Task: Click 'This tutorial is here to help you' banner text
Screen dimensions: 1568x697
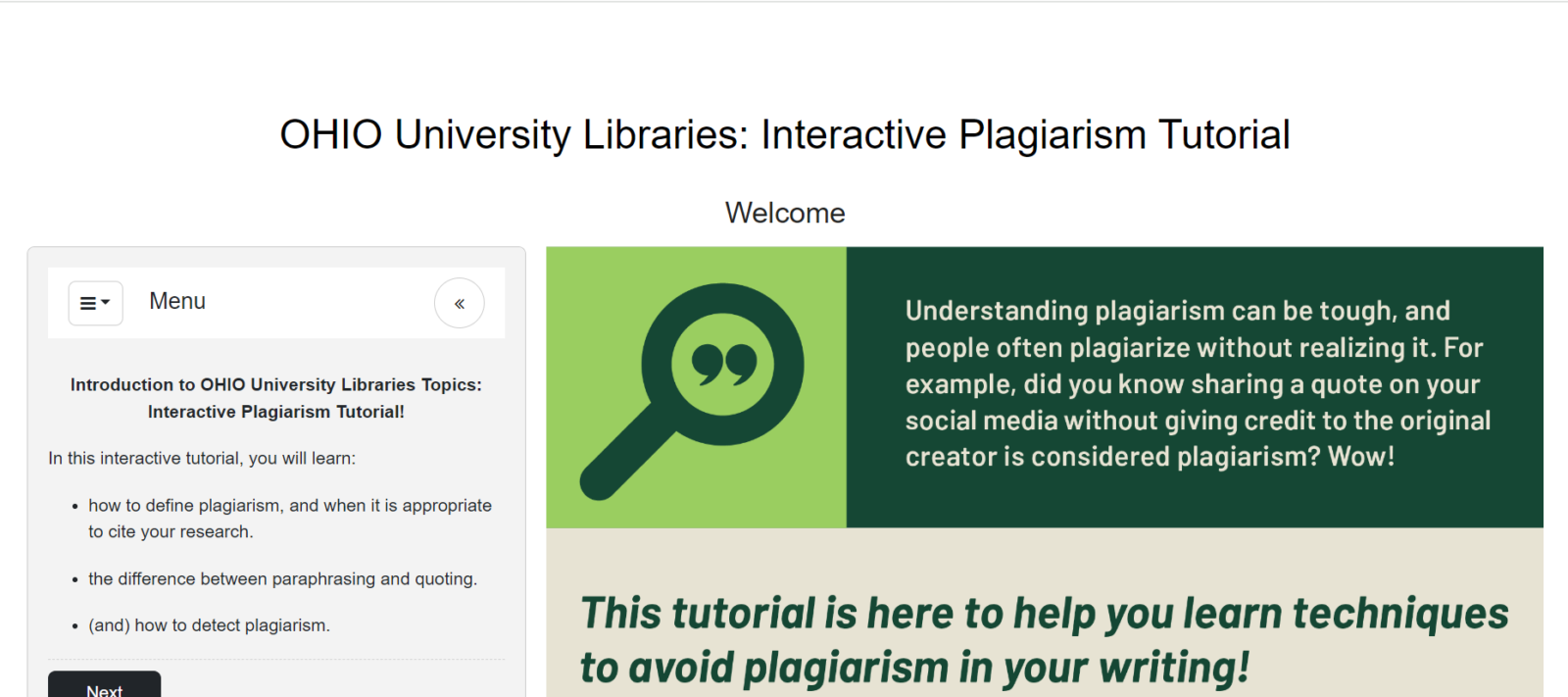Action: 1045,640
